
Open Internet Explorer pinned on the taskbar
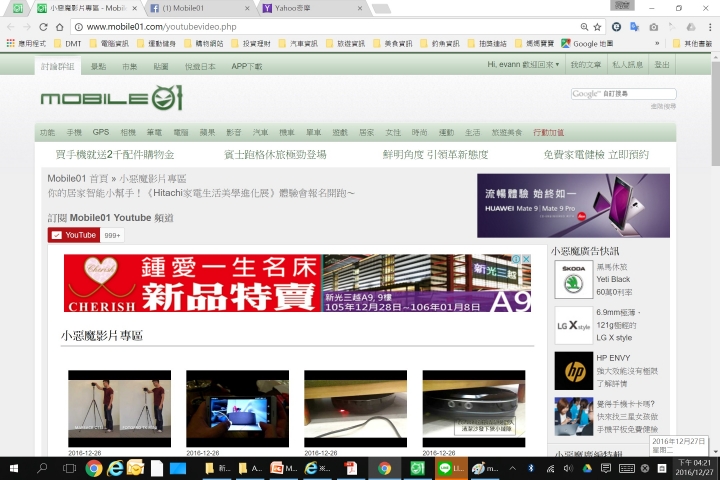pos(115,469)
